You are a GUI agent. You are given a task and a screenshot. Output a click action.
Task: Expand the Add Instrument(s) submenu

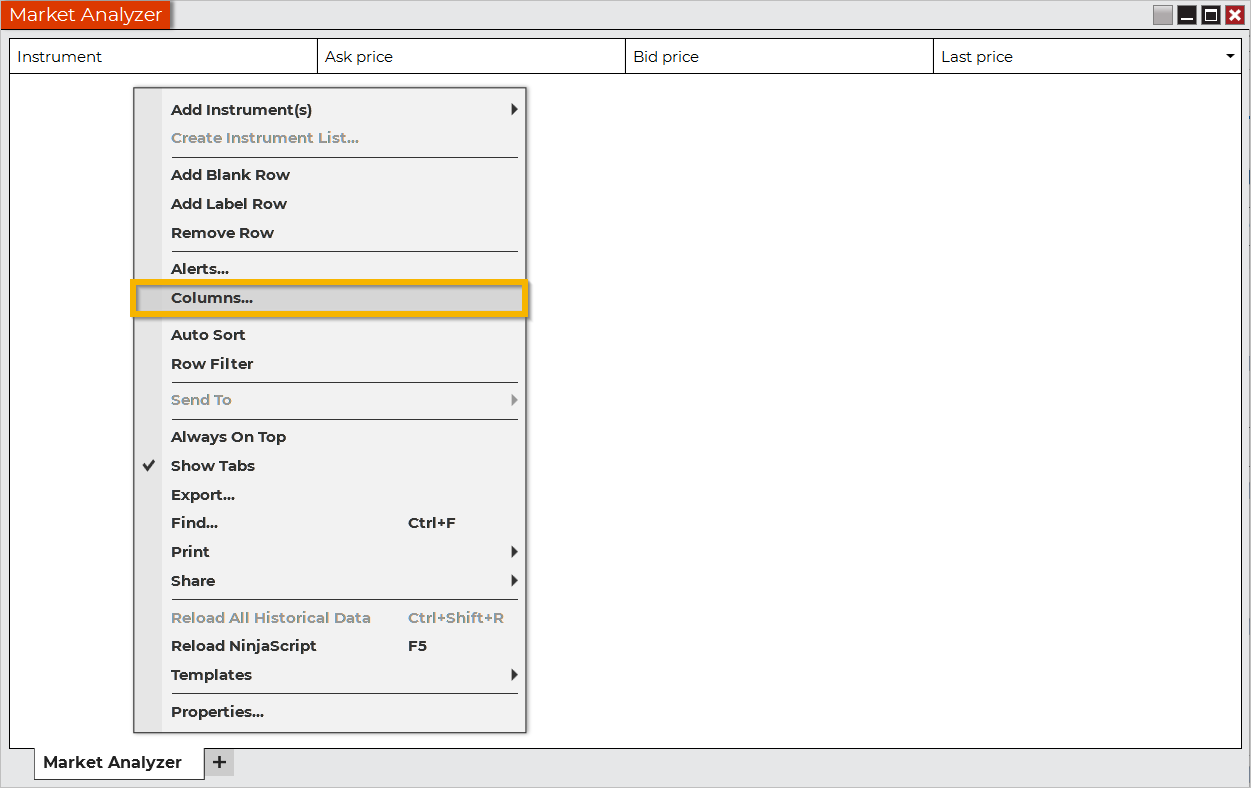click(x=514, y=110)
